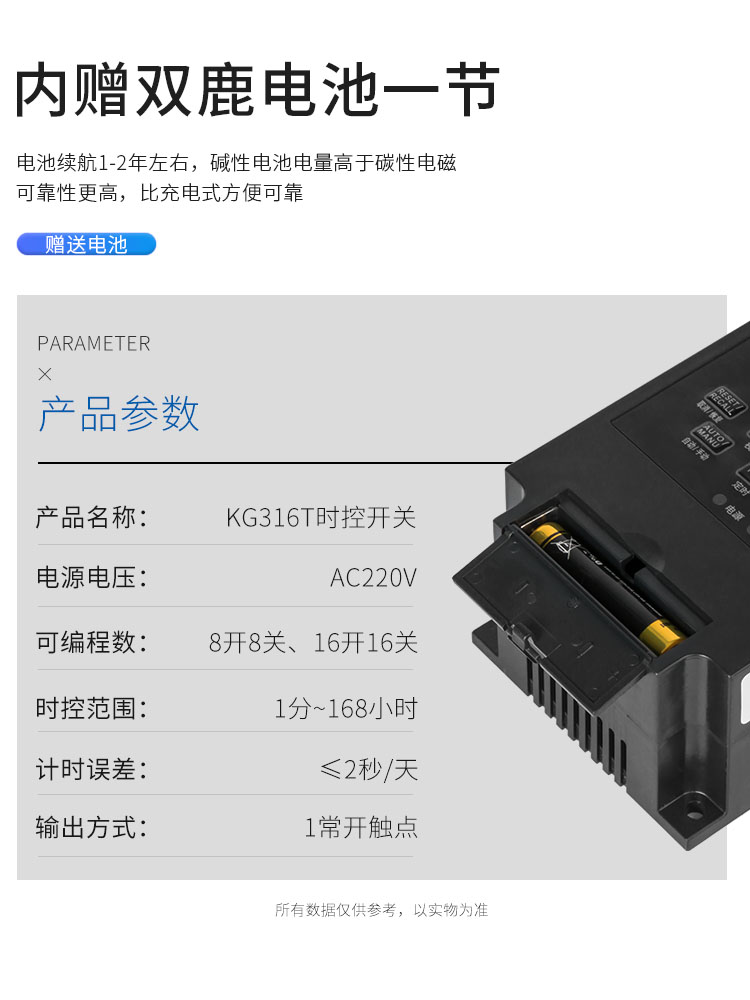Click the 1分~168小时 time range value
The width and height of the screenshot is (750, 1000).
346,709
